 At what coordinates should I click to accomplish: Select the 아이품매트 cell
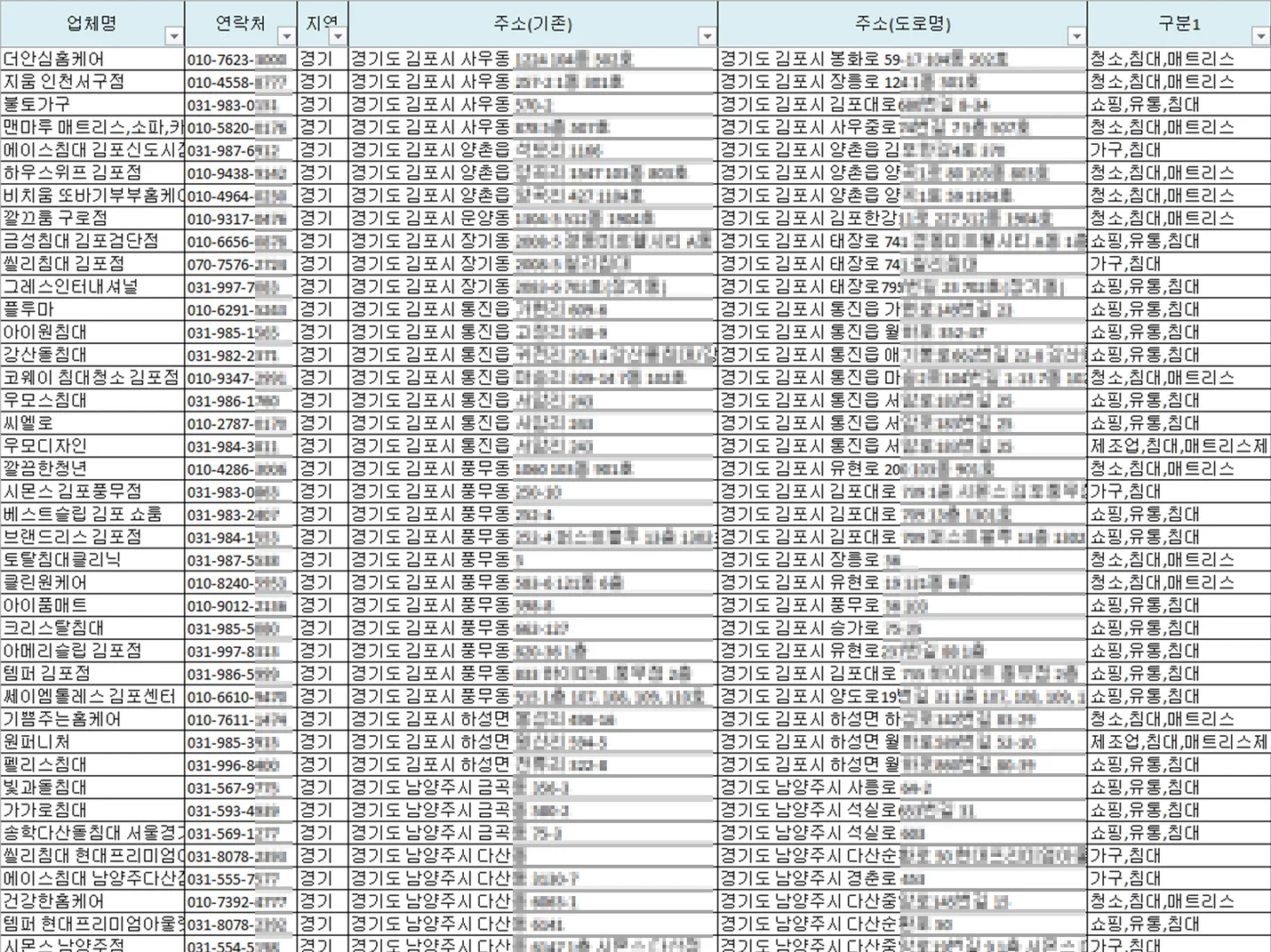[92, 605]
